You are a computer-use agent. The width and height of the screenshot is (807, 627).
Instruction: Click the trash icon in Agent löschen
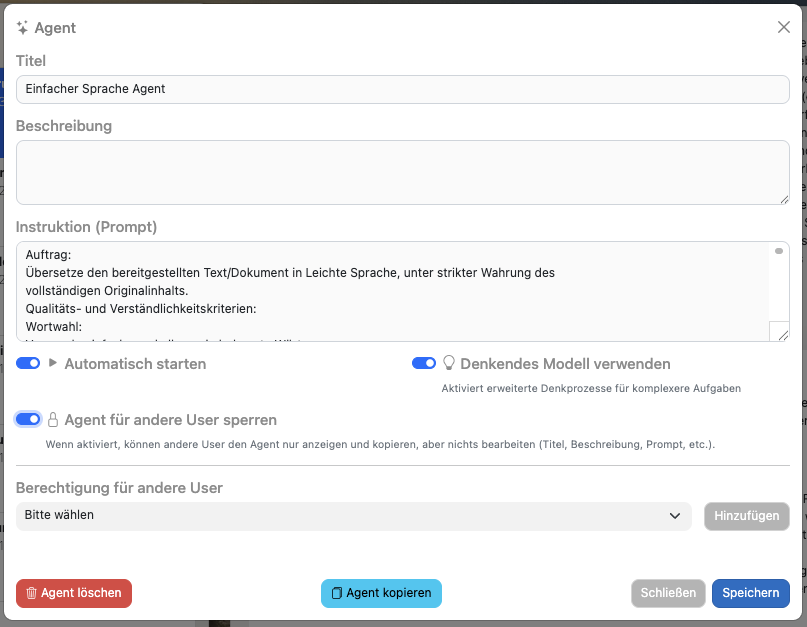click(x=31, y=593)
